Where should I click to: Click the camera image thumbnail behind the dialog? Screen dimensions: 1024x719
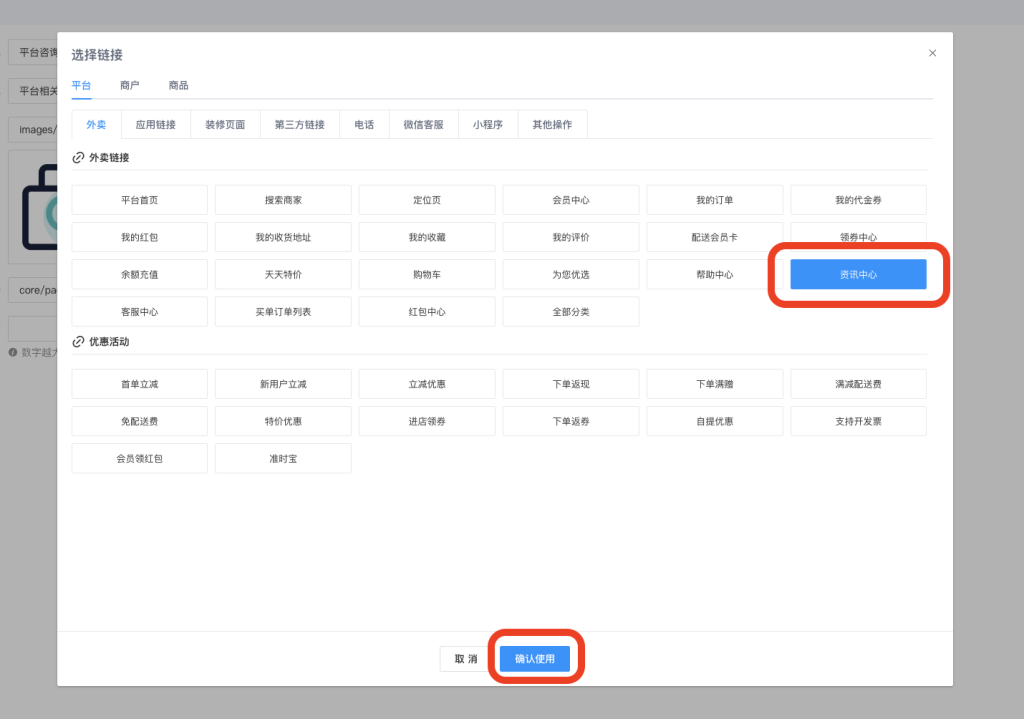click(x=32, y=205)
